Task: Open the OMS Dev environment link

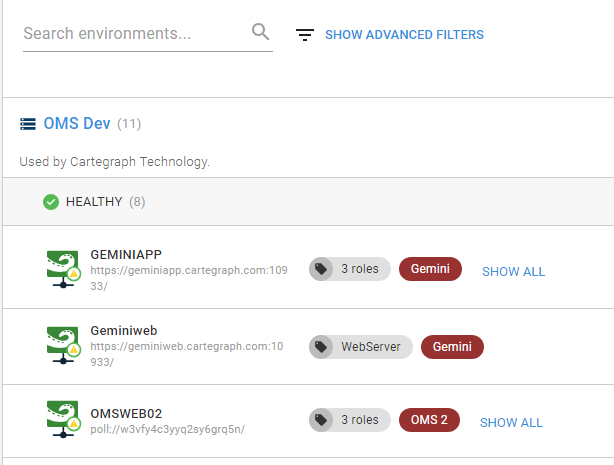Action: click(x=77, y=123)
